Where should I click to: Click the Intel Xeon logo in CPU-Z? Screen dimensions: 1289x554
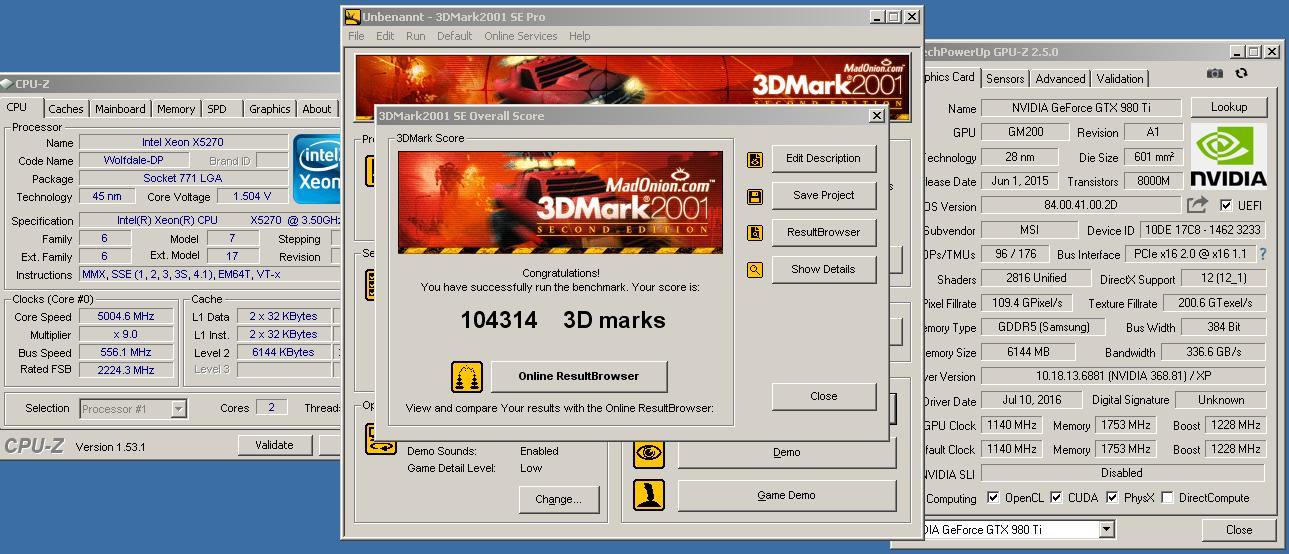318,169
